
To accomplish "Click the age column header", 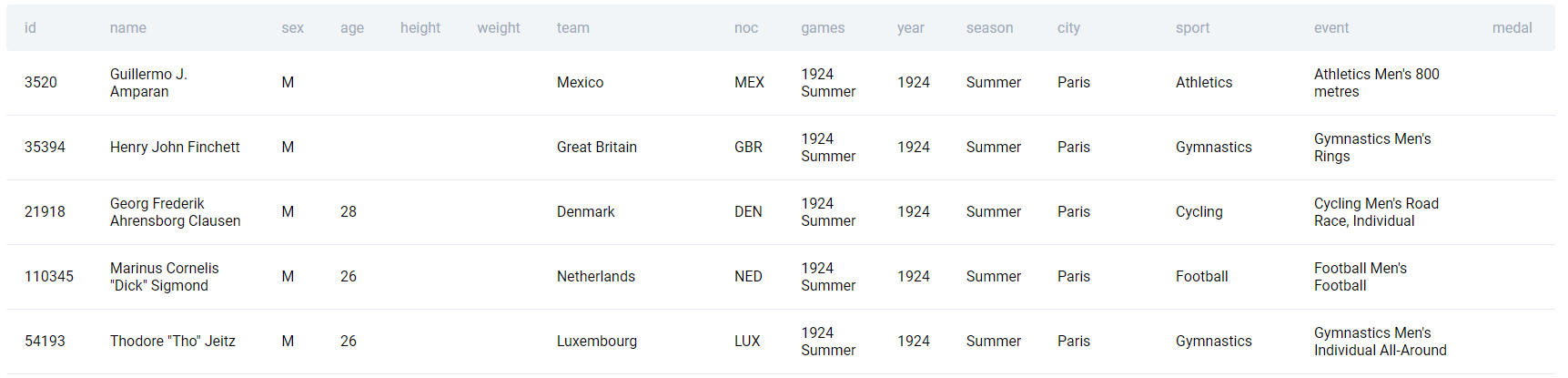I will click(x=352, y=28).
